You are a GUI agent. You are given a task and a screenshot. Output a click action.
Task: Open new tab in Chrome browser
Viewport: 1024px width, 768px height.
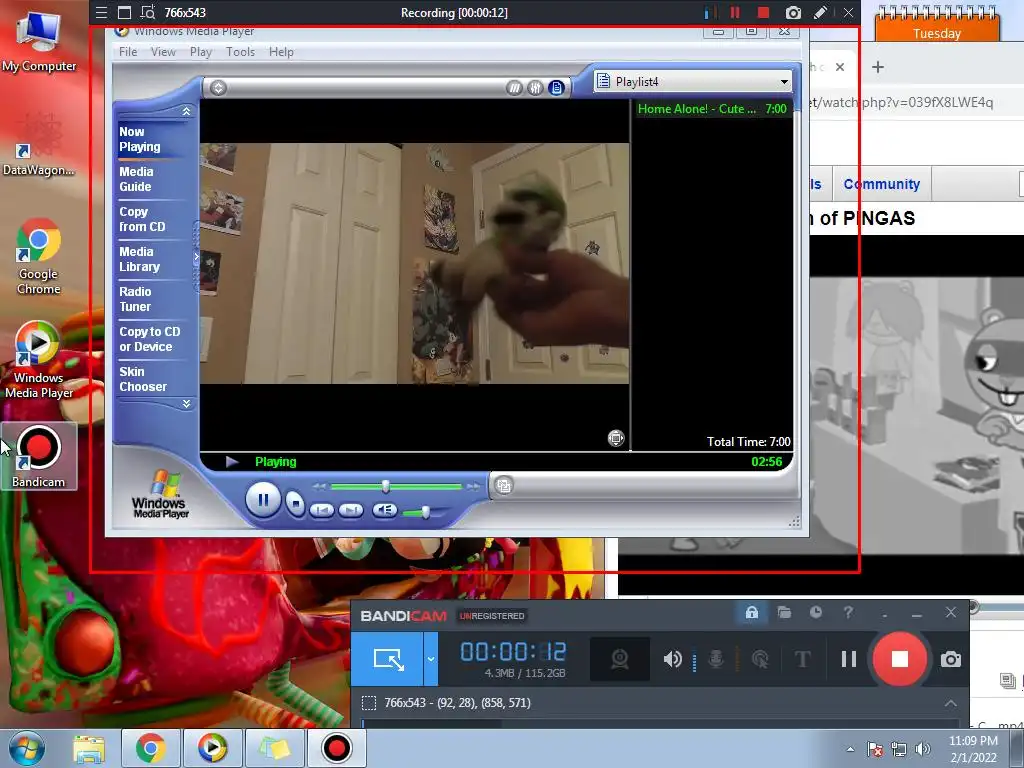(x=878, y=67)
